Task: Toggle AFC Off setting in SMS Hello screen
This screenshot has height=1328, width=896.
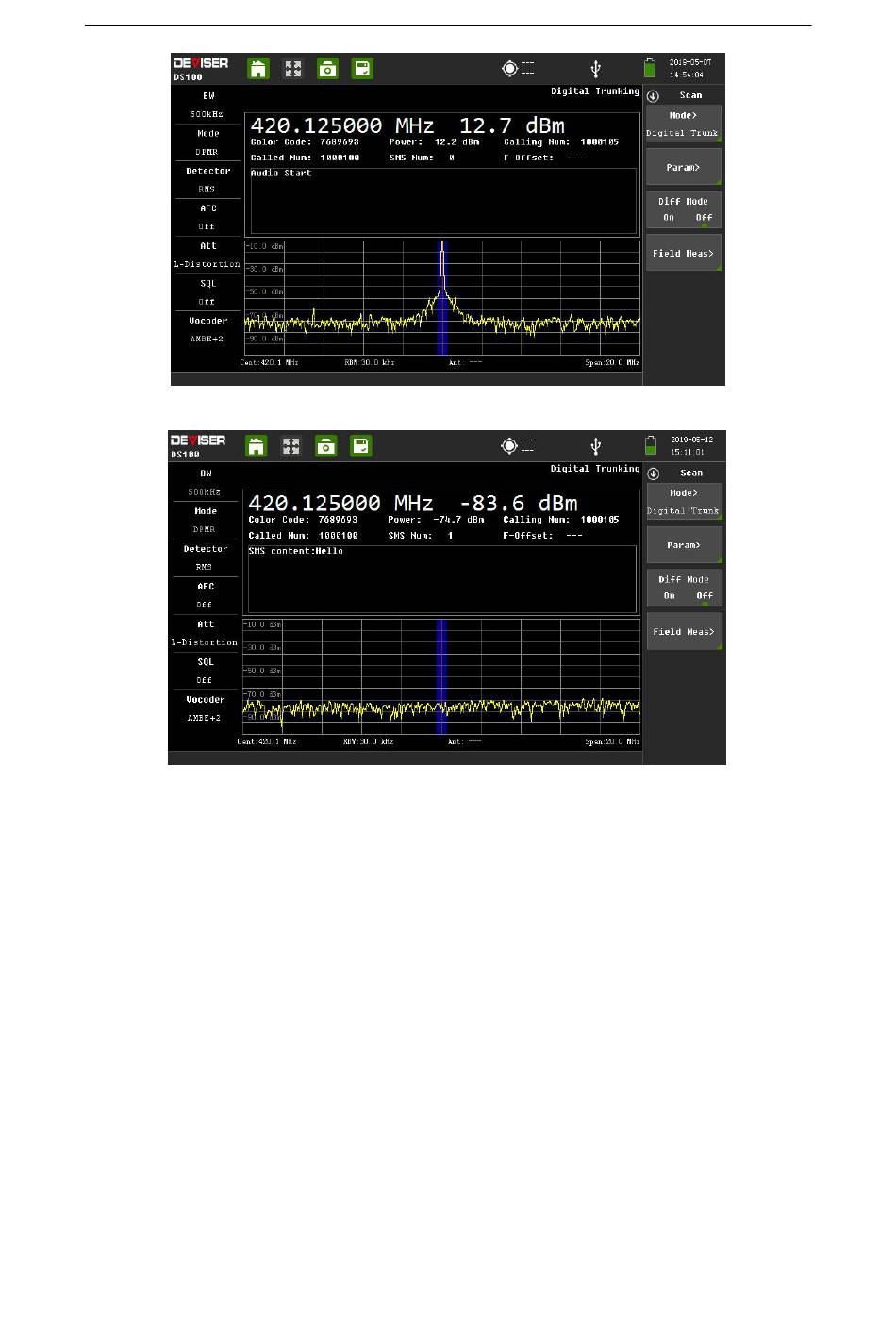Action: click(205, 596)
